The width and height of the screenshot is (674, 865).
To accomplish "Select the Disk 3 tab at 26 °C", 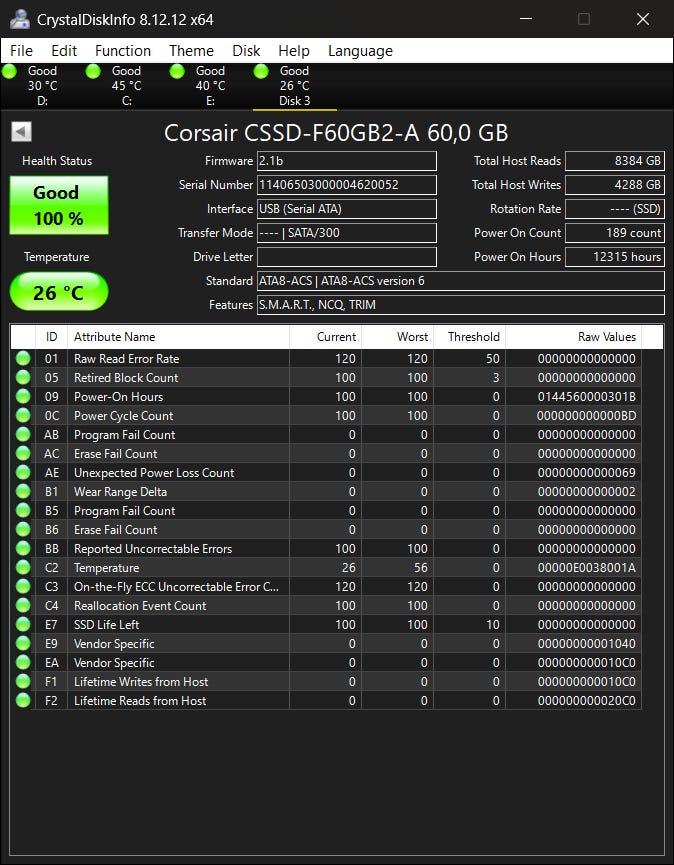I will tap(294, 86).
